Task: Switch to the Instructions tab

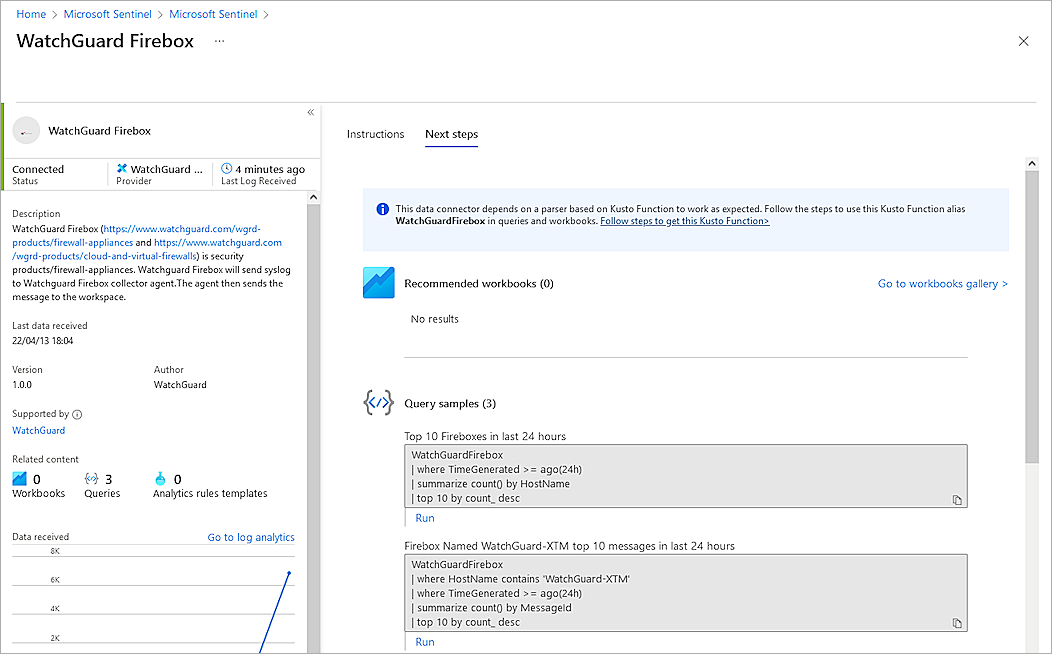Action: [x=375, y=133]
